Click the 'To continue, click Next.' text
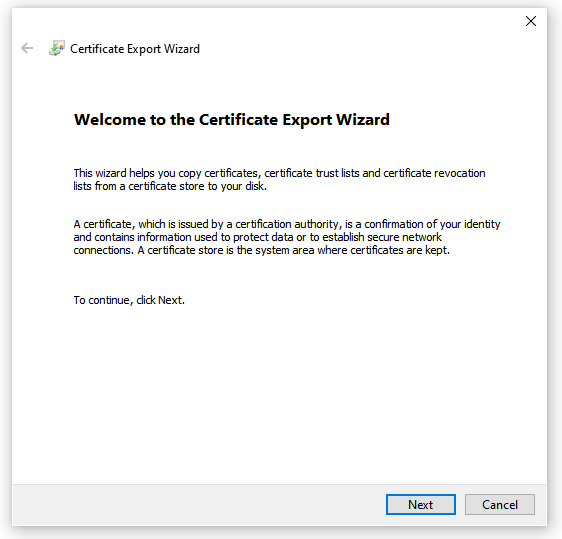 click(129, 300)
